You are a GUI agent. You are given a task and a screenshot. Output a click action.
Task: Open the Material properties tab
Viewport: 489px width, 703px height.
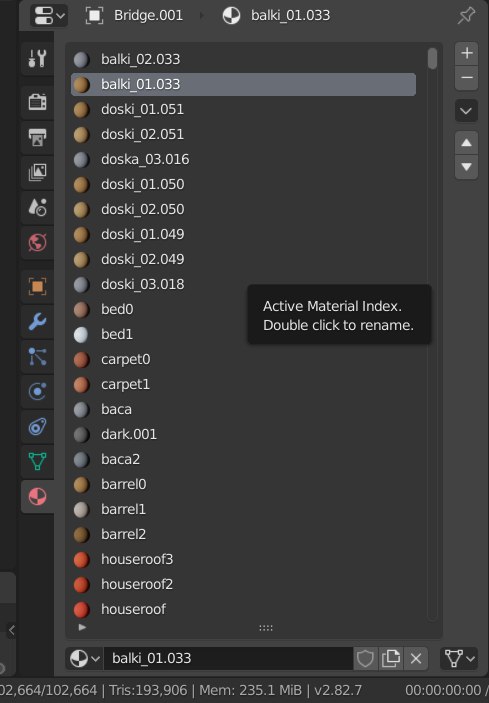pos(37,496)
